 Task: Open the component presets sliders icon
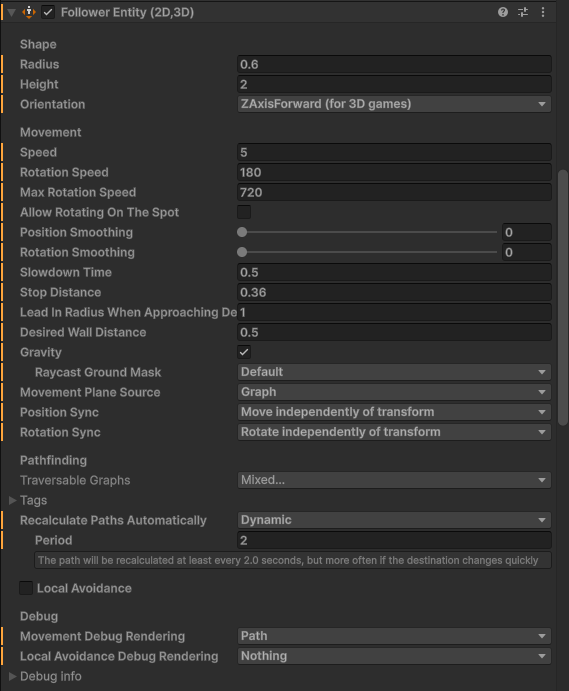(x=523, y=12)
